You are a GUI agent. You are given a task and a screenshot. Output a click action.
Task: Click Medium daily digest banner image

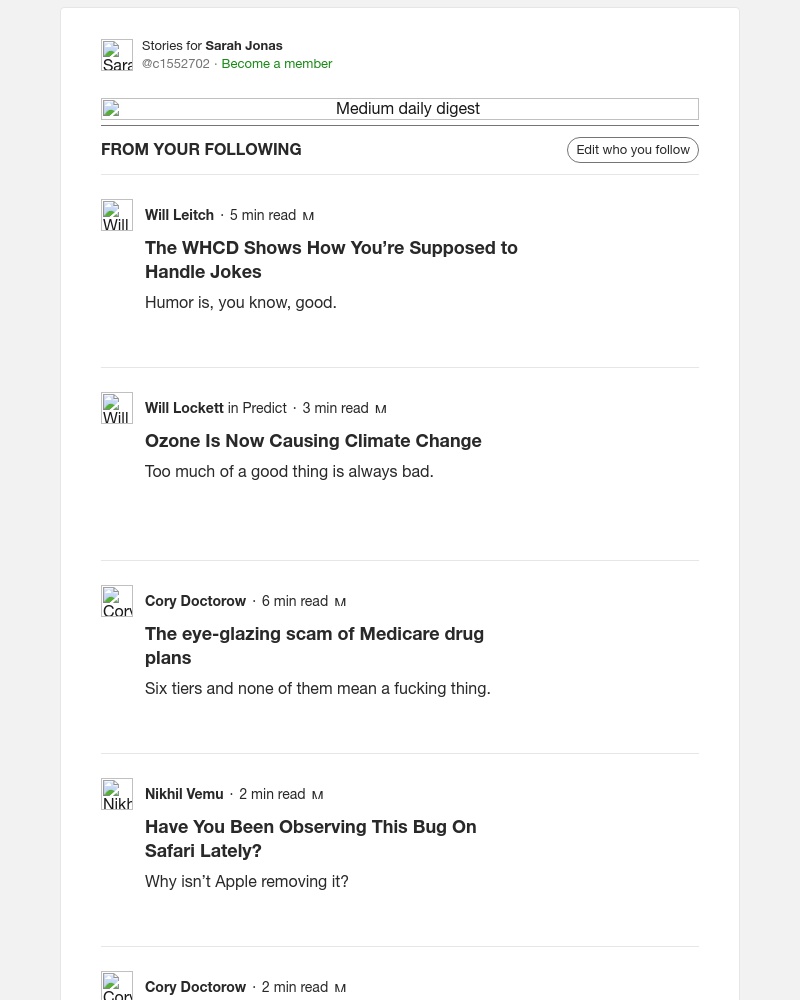tap(400, 109)
